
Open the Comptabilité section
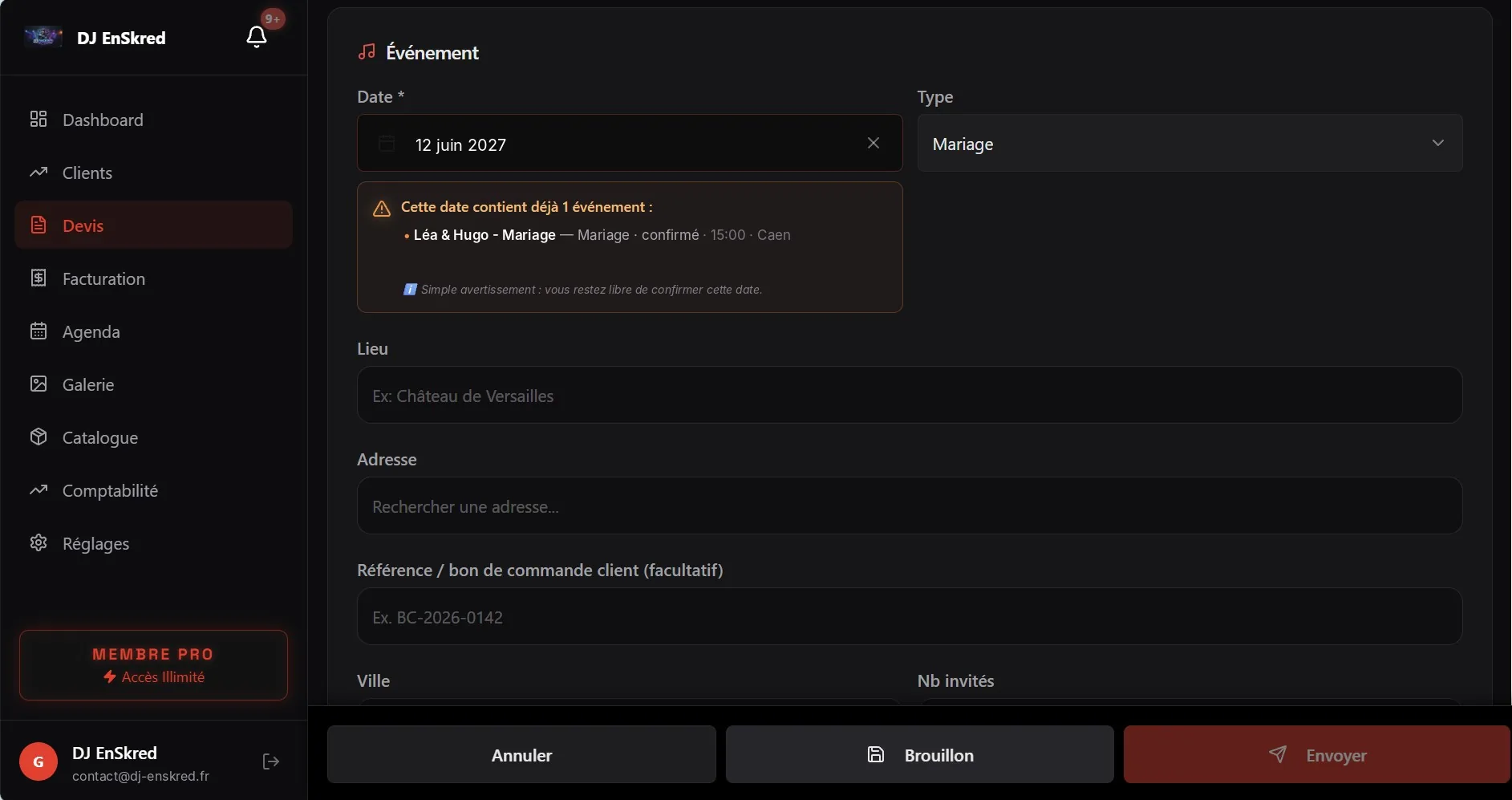(x=153, y=490)
